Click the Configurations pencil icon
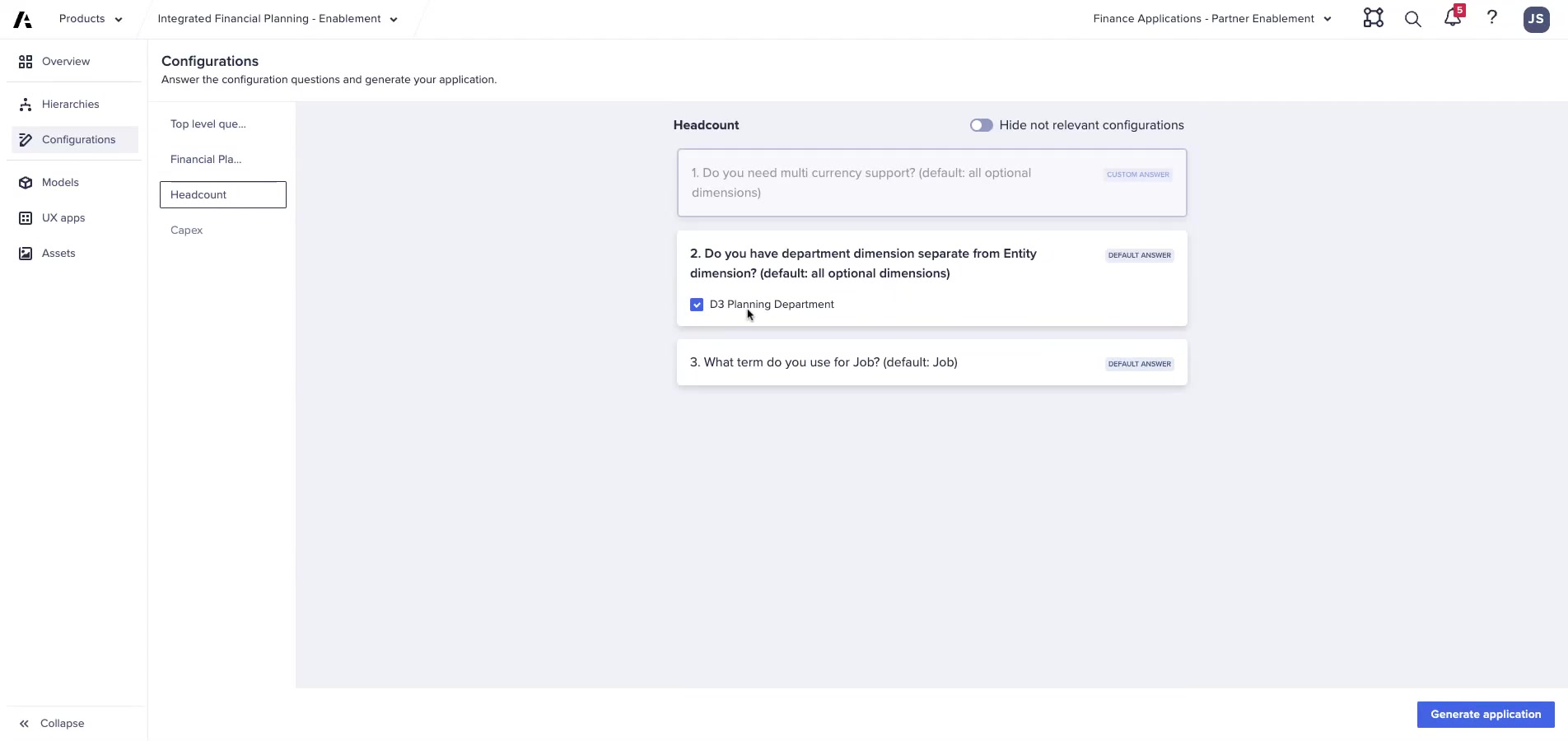The image size is (1568, 741). [25, 139]
